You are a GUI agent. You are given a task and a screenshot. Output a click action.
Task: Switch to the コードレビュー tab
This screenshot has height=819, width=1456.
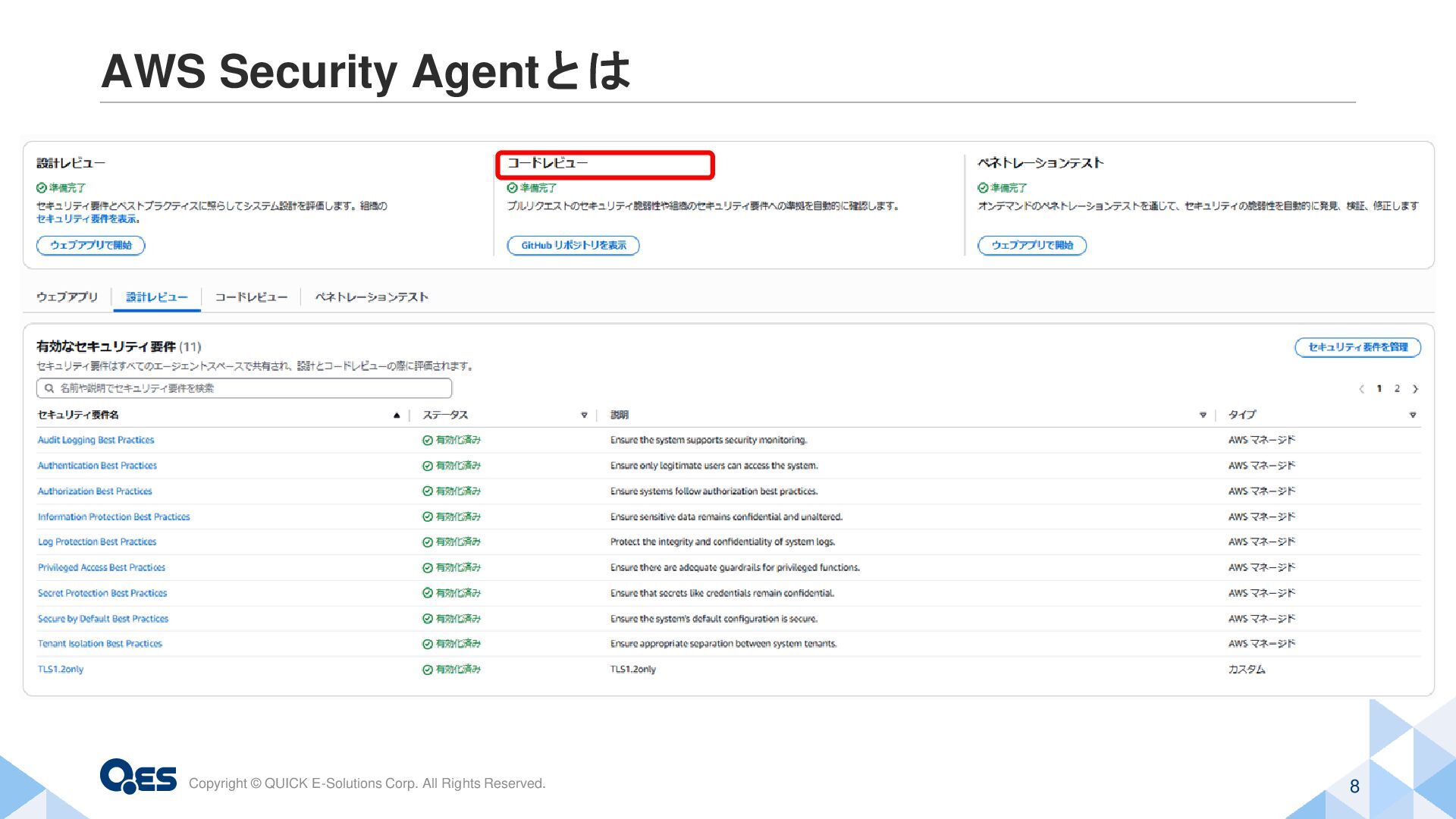(x=251, y=297)
